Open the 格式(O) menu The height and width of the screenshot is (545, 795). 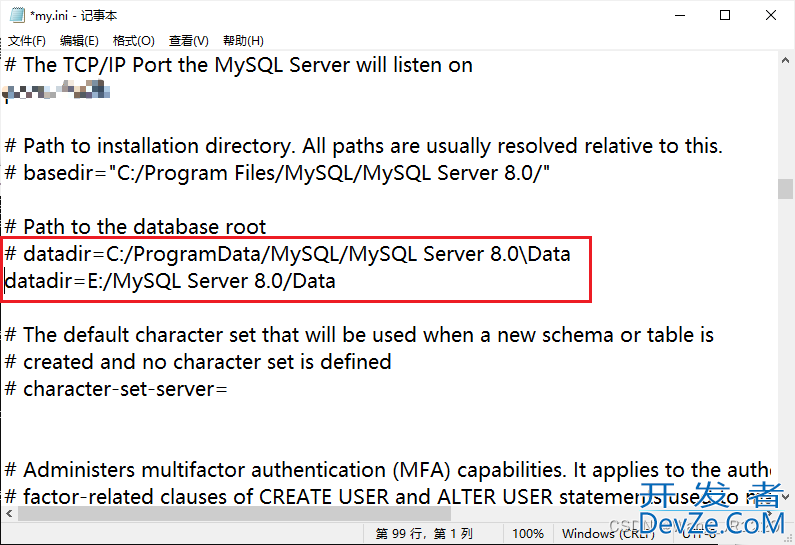[x=133, y=41]
